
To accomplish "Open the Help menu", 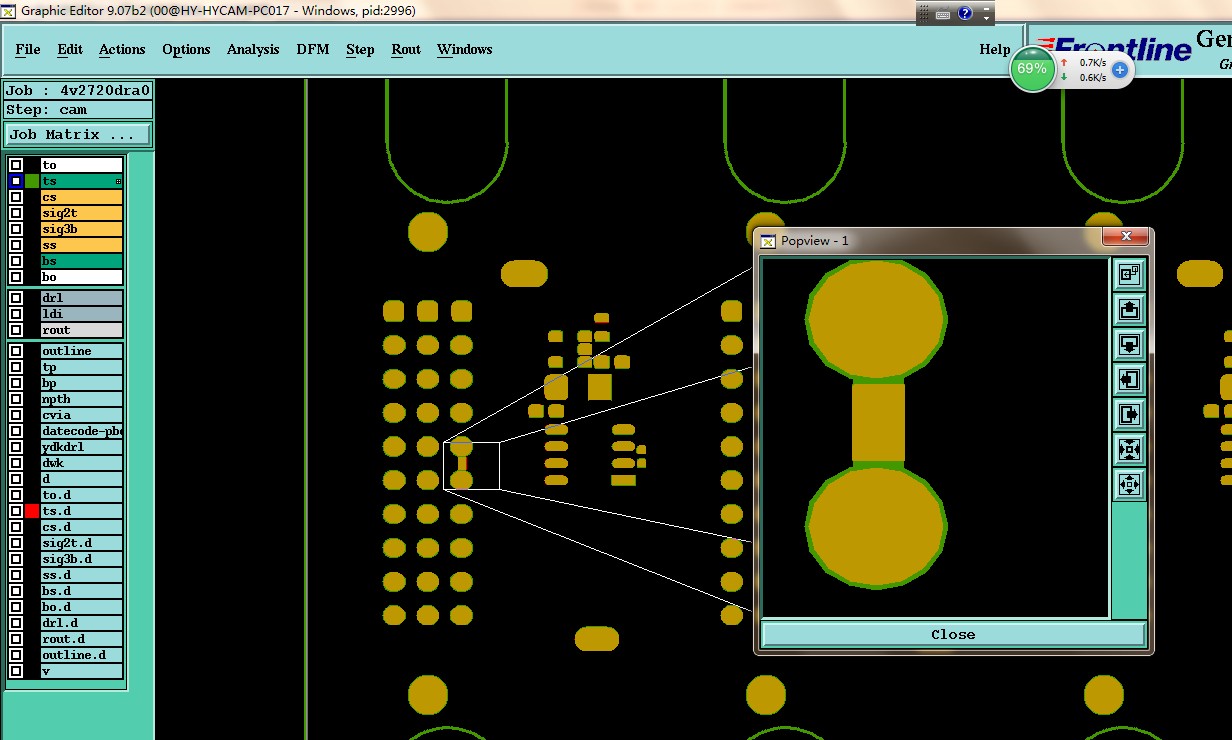I will tap(995, 49).
